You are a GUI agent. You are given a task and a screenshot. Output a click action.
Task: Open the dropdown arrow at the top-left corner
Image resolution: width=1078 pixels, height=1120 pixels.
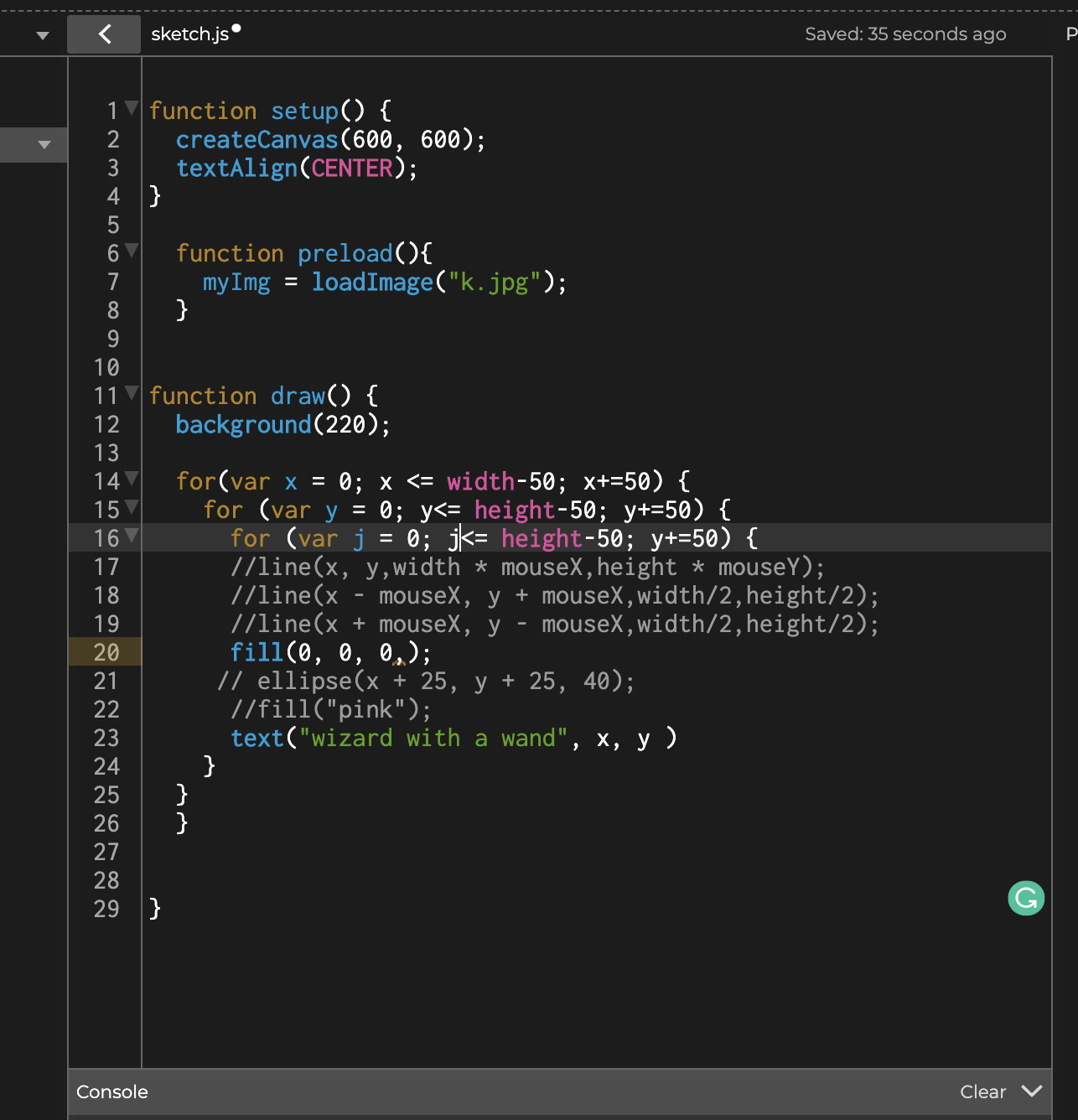click(43, 35)
